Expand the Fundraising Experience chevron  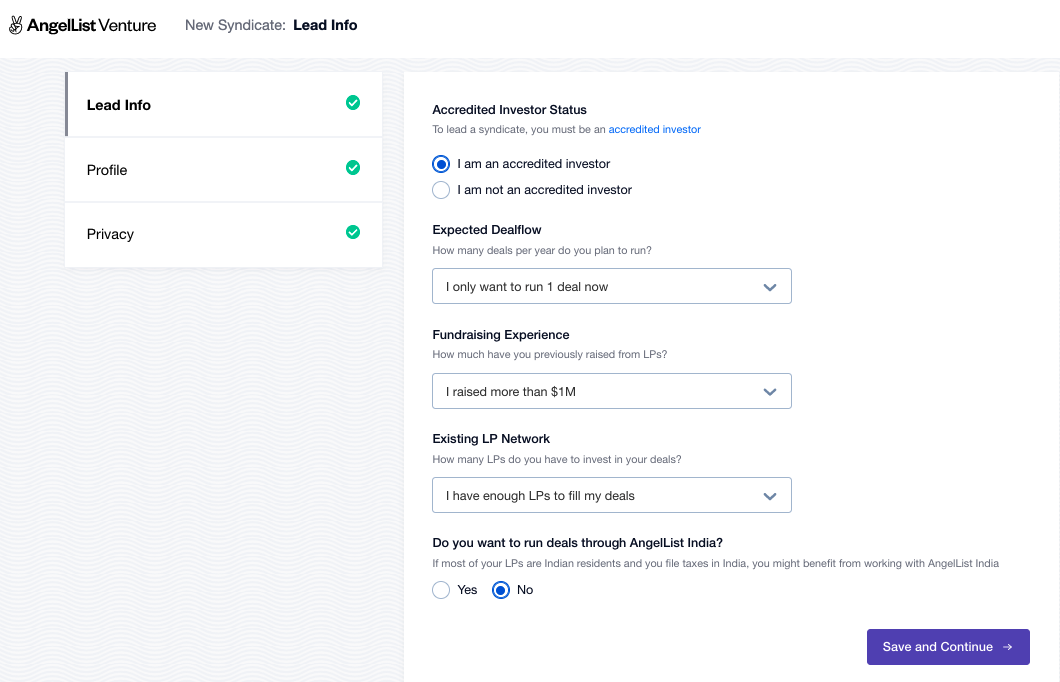pyautogui.click(x=769, y=392)
